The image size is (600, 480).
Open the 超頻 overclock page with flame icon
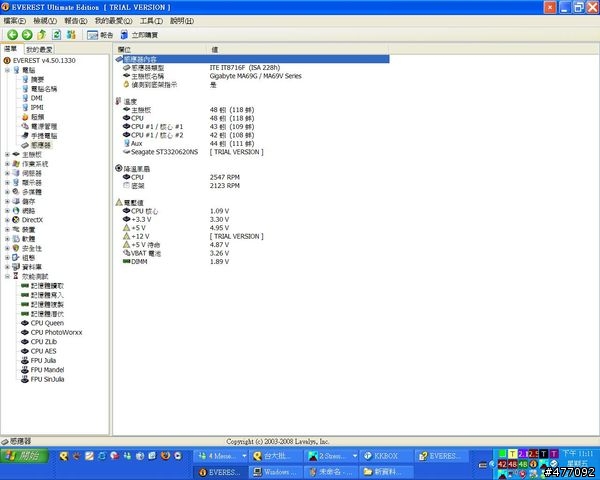pos(33,117)
